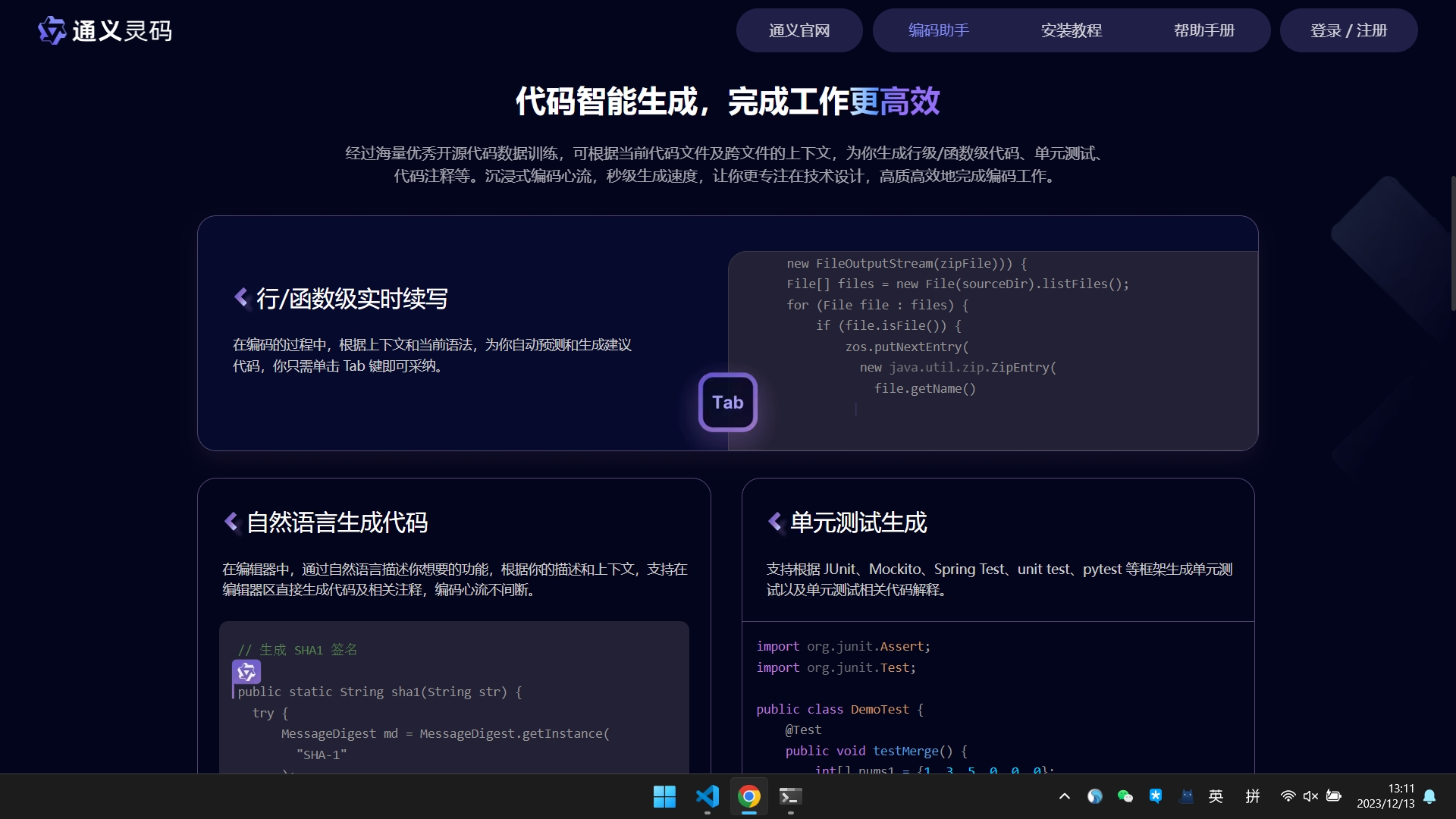Image resolution: width=1456 pixels, height=819 pixels.
Task: Open Wi-Fi network settings icon
Action: 1288,796
